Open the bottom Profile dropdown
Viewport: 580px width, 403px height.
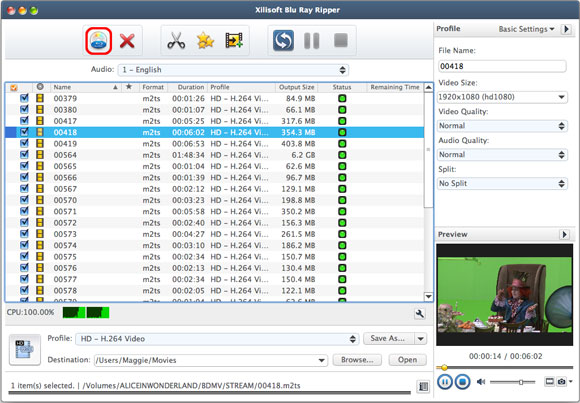pyautogui.click(x=217, y=339)
